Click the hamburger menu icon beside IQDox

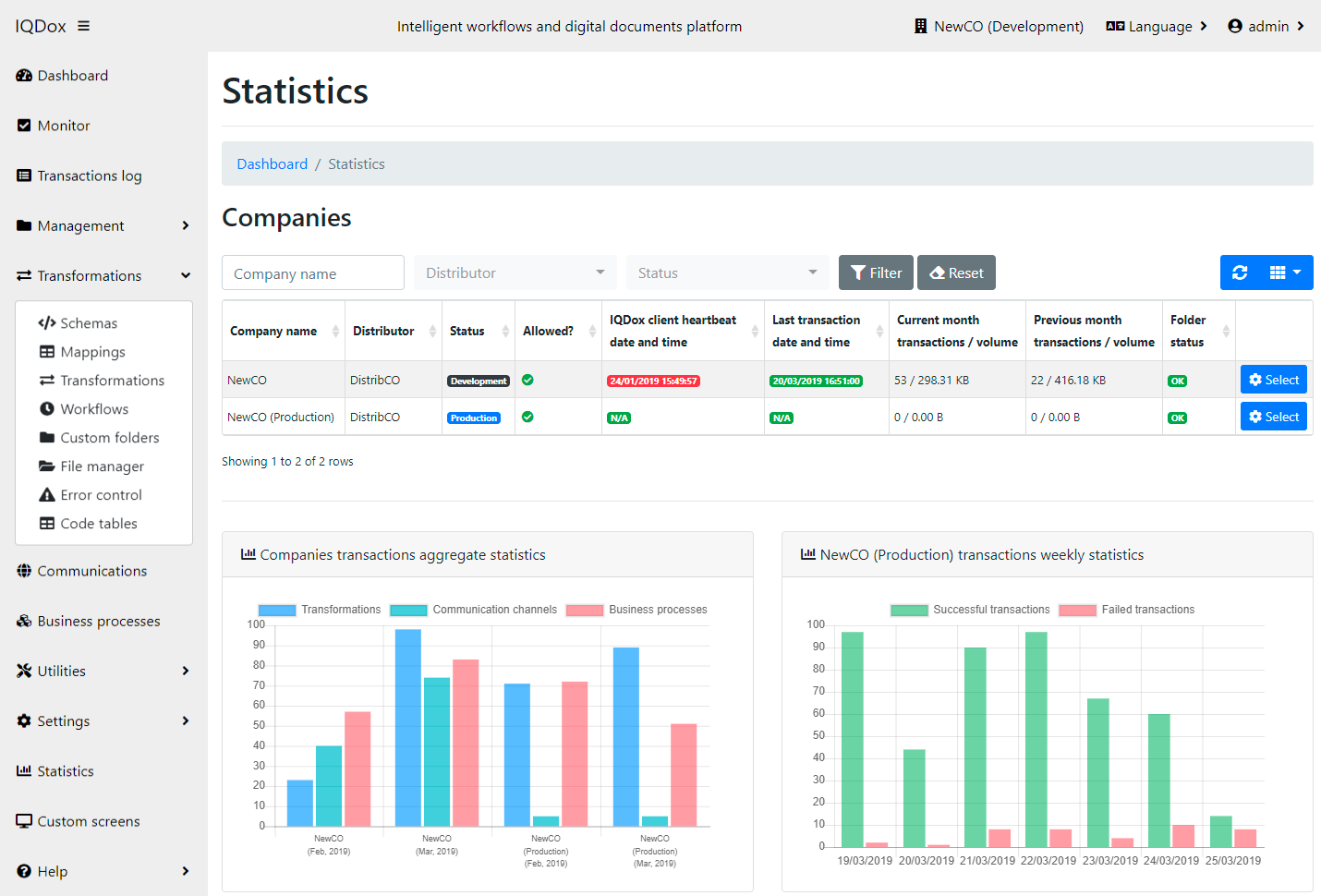[83, 26]
